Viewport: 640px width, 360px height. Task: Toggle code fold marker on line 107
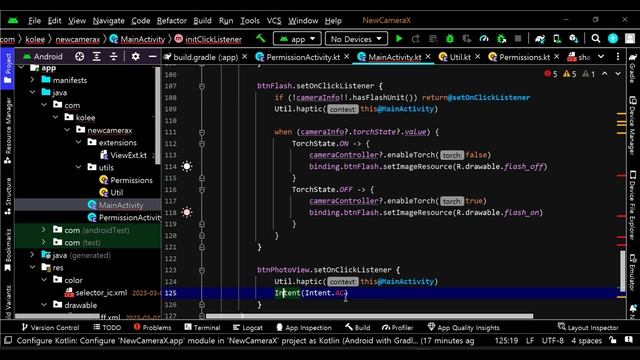click(202, 86)
